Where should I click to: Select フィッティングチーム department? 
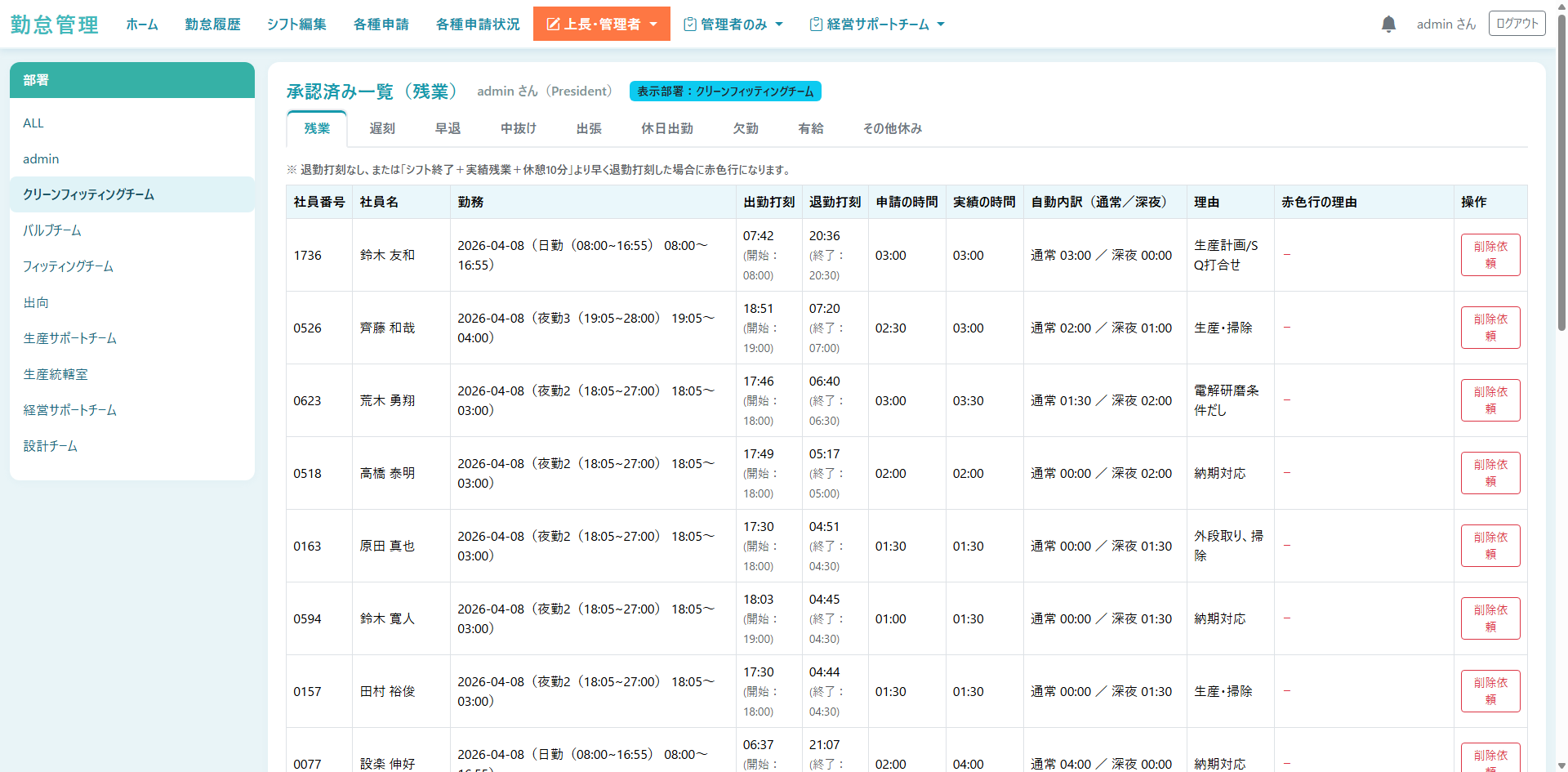pos(132,266)
